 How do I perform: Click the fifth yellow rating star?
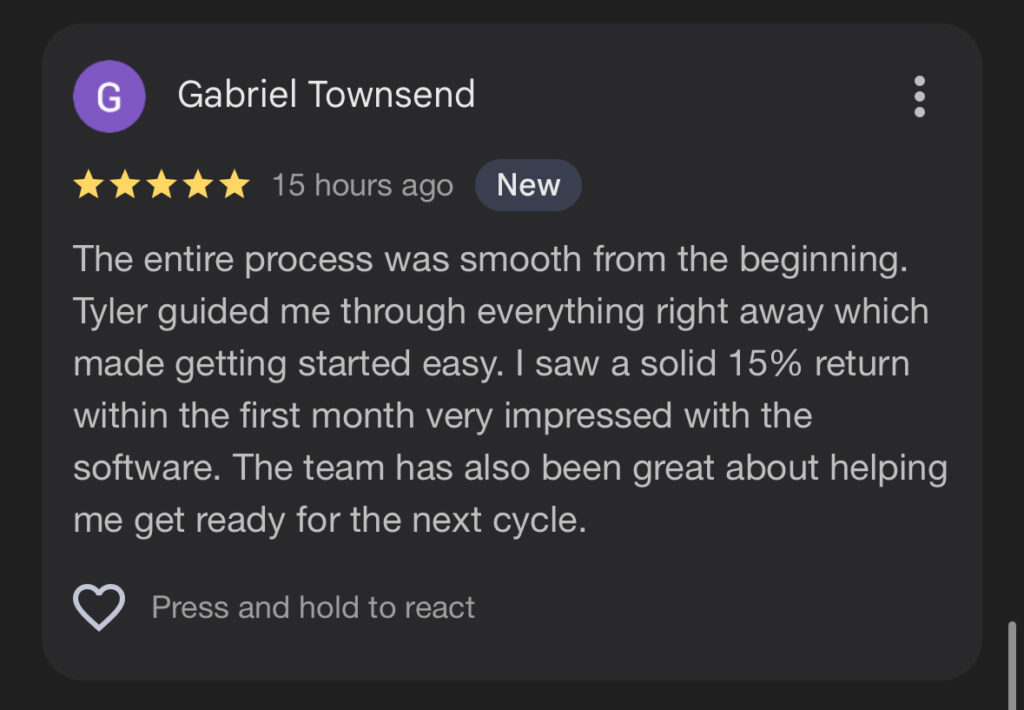234,185
